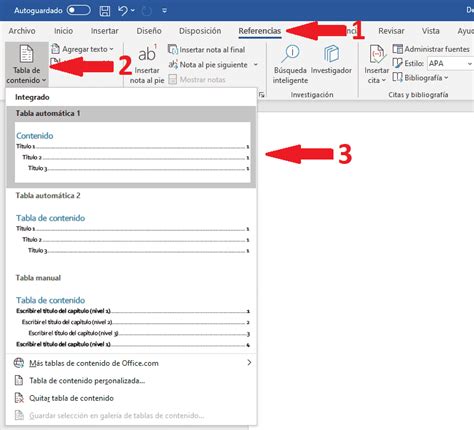Click the Tabla de contenido page icon
This screenshot has height=430, width=474.
pos(26,54)
